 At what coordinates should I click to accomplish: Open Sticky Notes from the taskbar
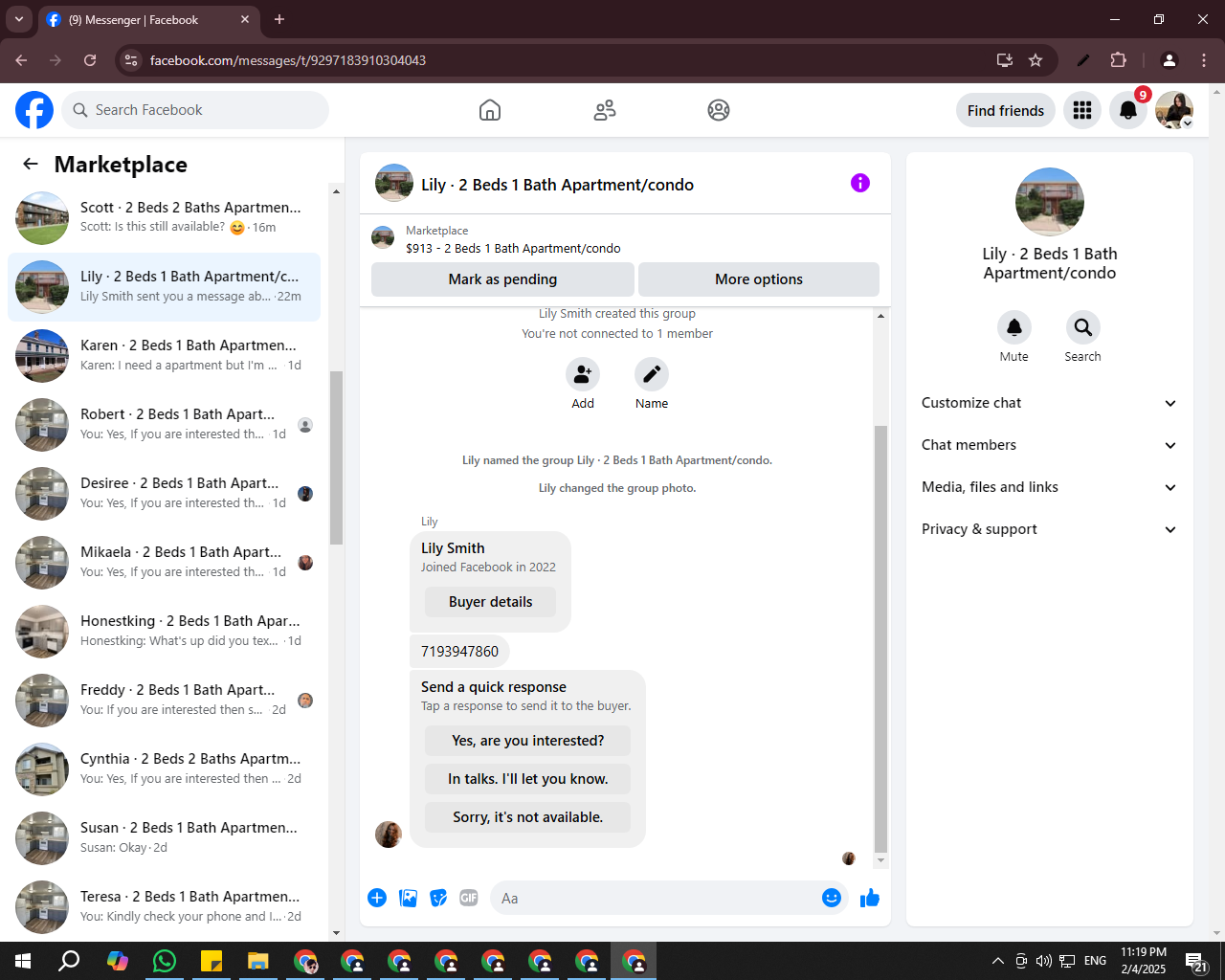click(x=212, y=961)
